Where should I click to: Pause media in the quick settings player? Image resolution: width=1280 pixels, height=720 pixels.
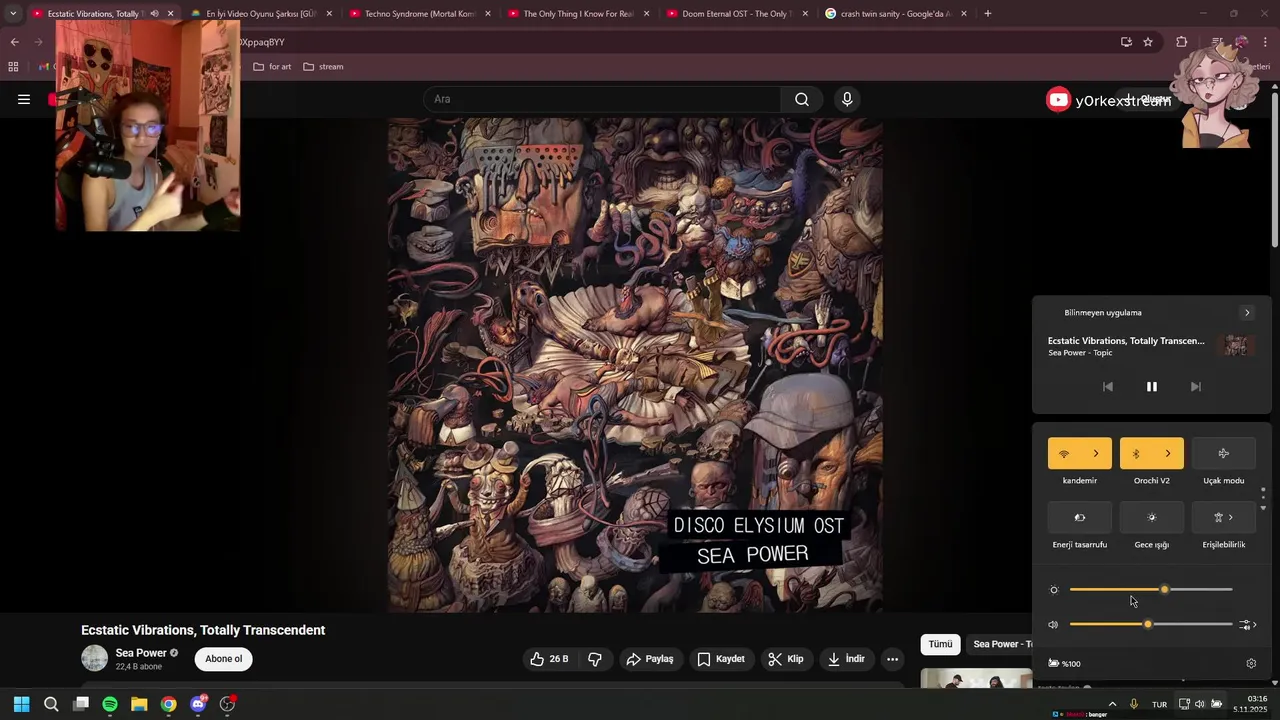pyautogui.click(x=1152, y=387)
